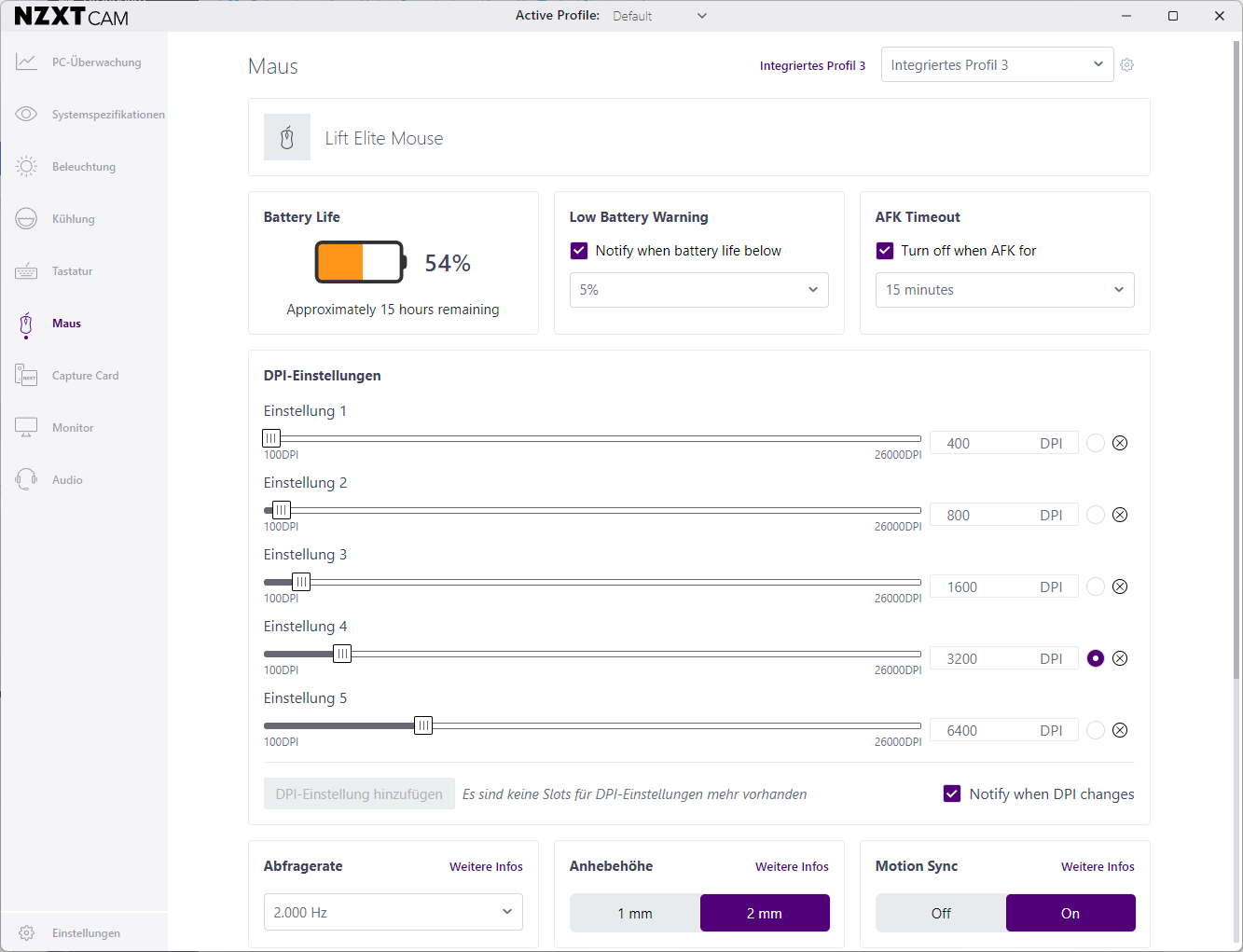1243x952 pixels.
Task: Delete Einstellung 1 DPI with X icon
Action: pos(1120,443)
